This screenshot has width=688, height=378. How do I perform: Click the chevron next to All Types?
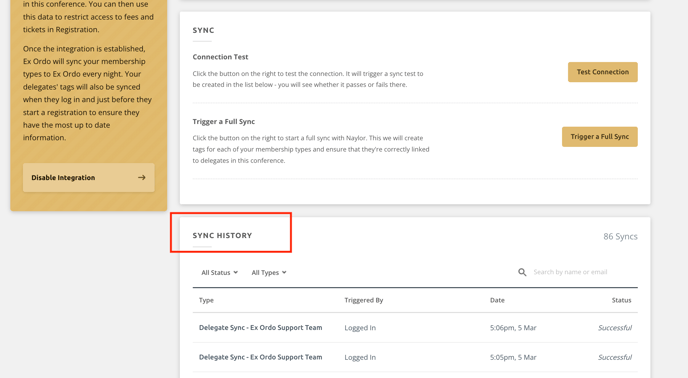pos(284,273)
